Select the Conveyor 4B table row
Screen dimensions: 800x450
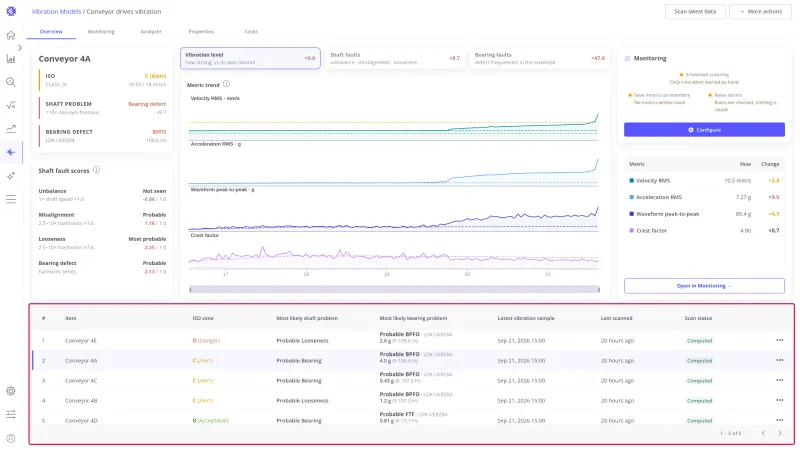(x=412, y=401)
